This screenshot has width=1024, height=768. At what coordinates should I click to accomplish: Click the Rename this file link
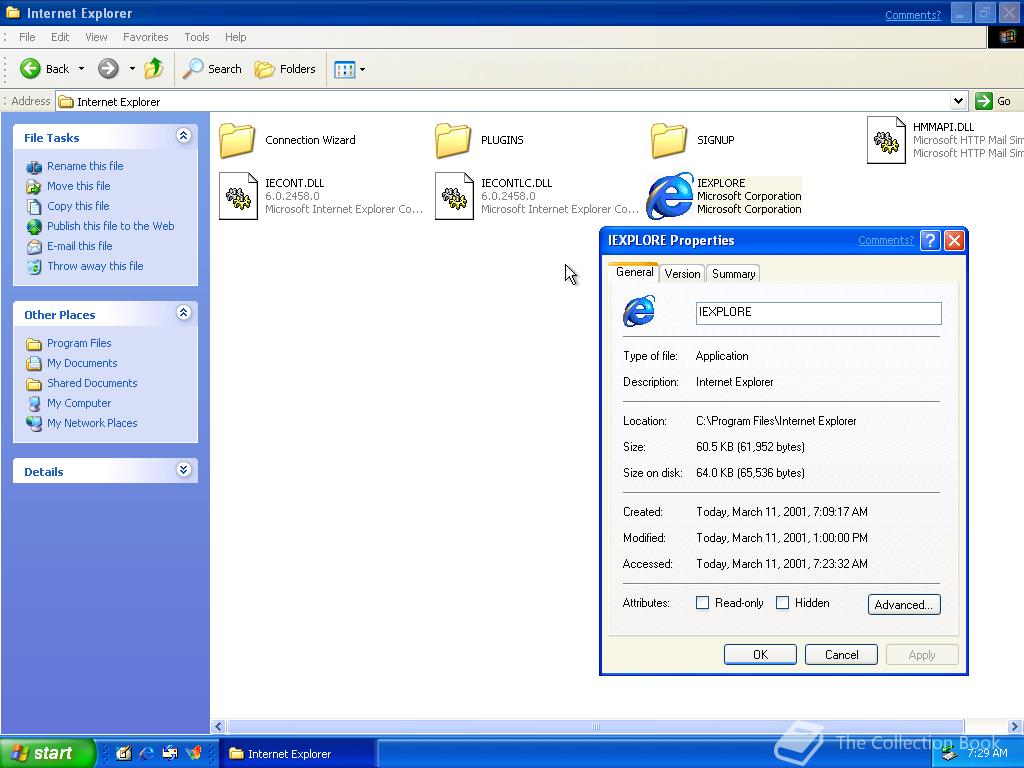pyautogui.click(x=85, y=166)
